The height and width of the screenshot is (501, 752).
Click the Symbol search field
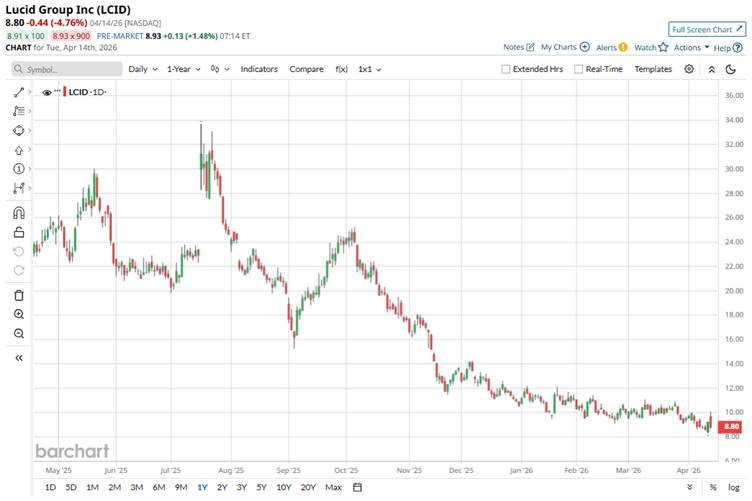pos(67,69)
